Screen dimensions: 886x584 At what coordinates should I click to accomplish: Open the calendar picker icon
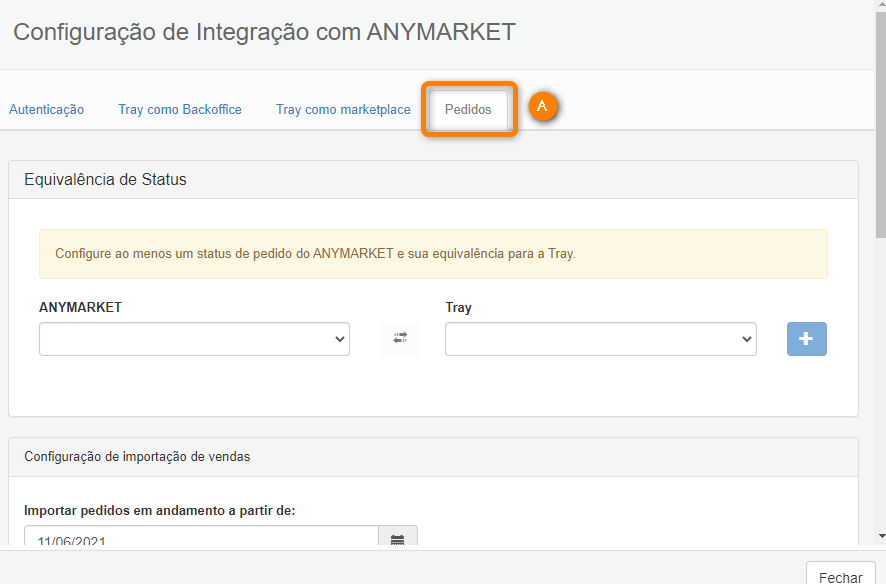pyautogui.click(x=398, y=537)
